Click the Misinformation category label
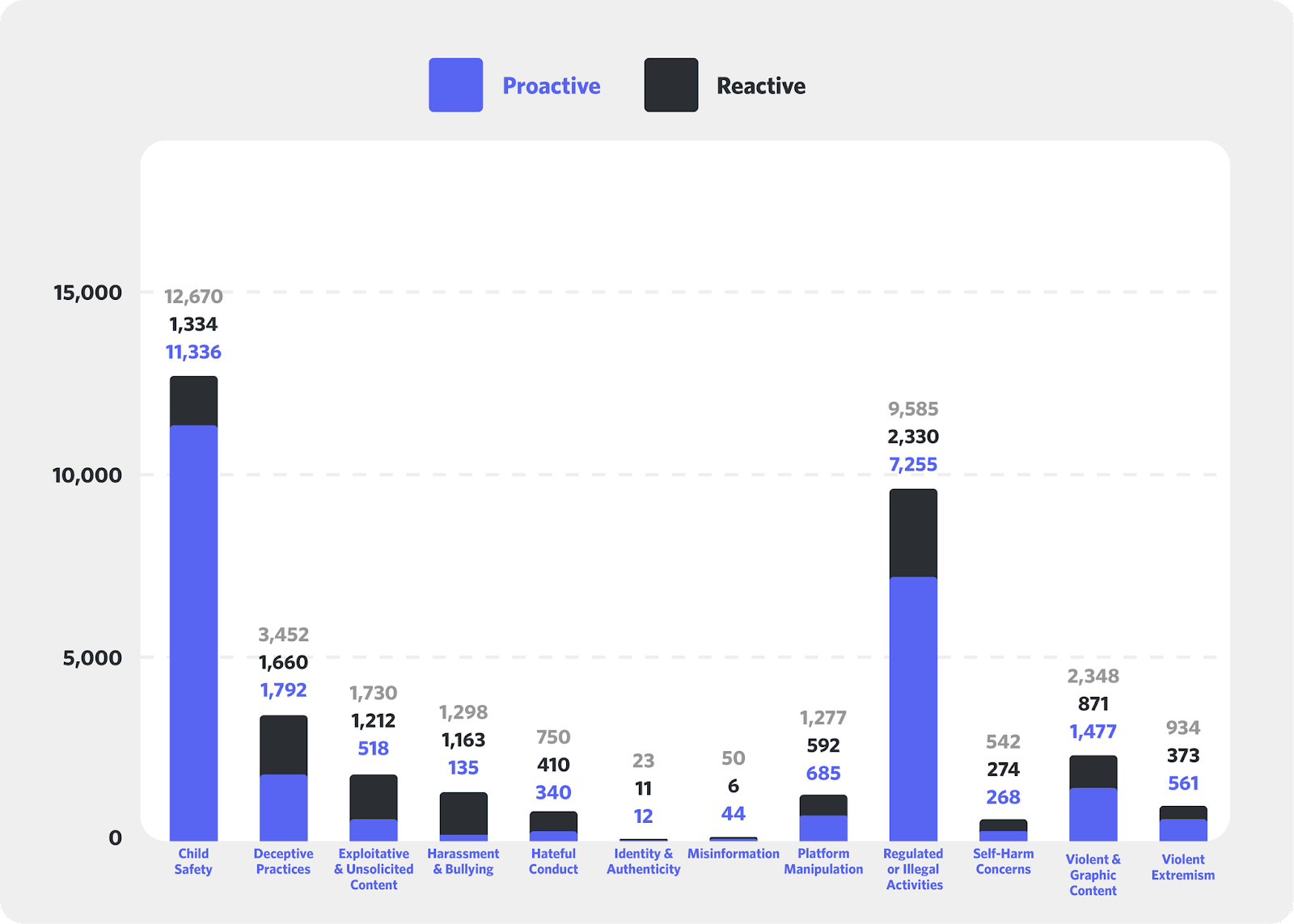Viewport: 1294px width, 924px height. point(733,854)
